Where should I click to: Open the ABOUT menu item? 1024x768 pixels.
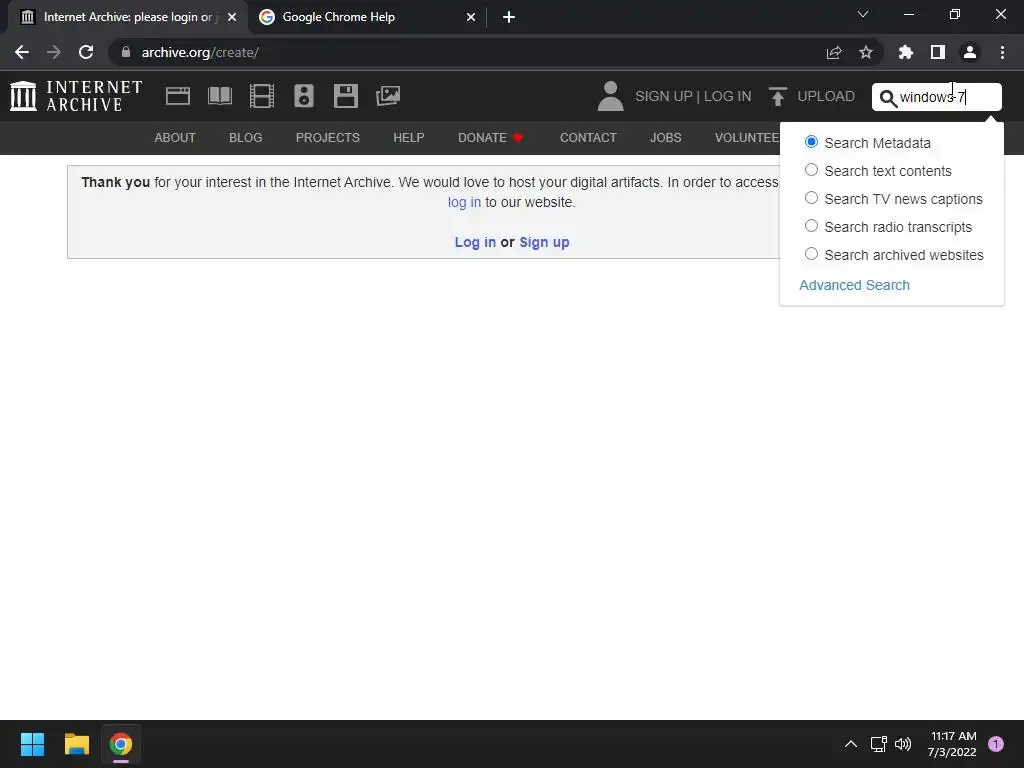click(175, 138)
